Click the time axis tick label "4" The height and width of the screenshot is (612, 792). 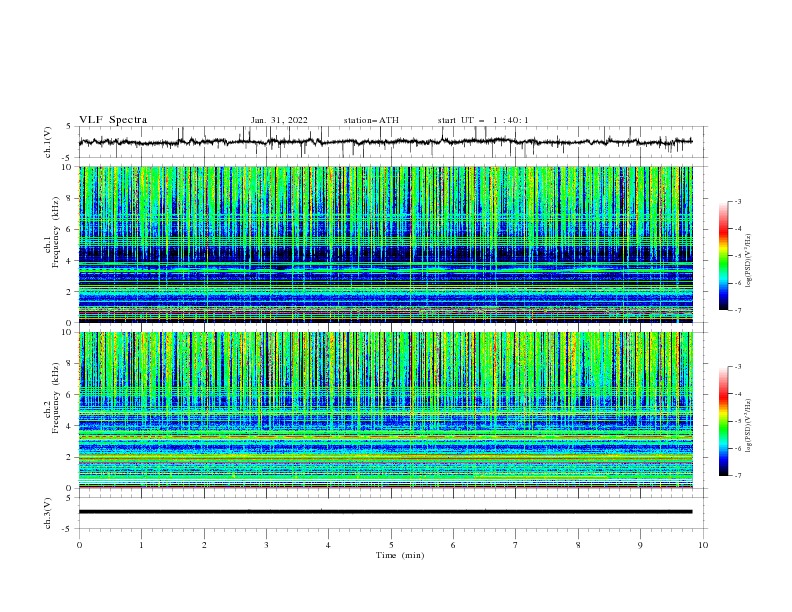[328, 545]
